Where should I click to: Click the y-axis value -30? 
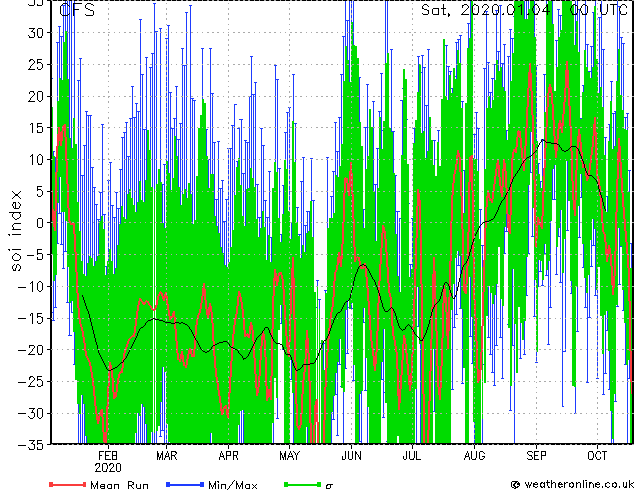pos(31,413)
